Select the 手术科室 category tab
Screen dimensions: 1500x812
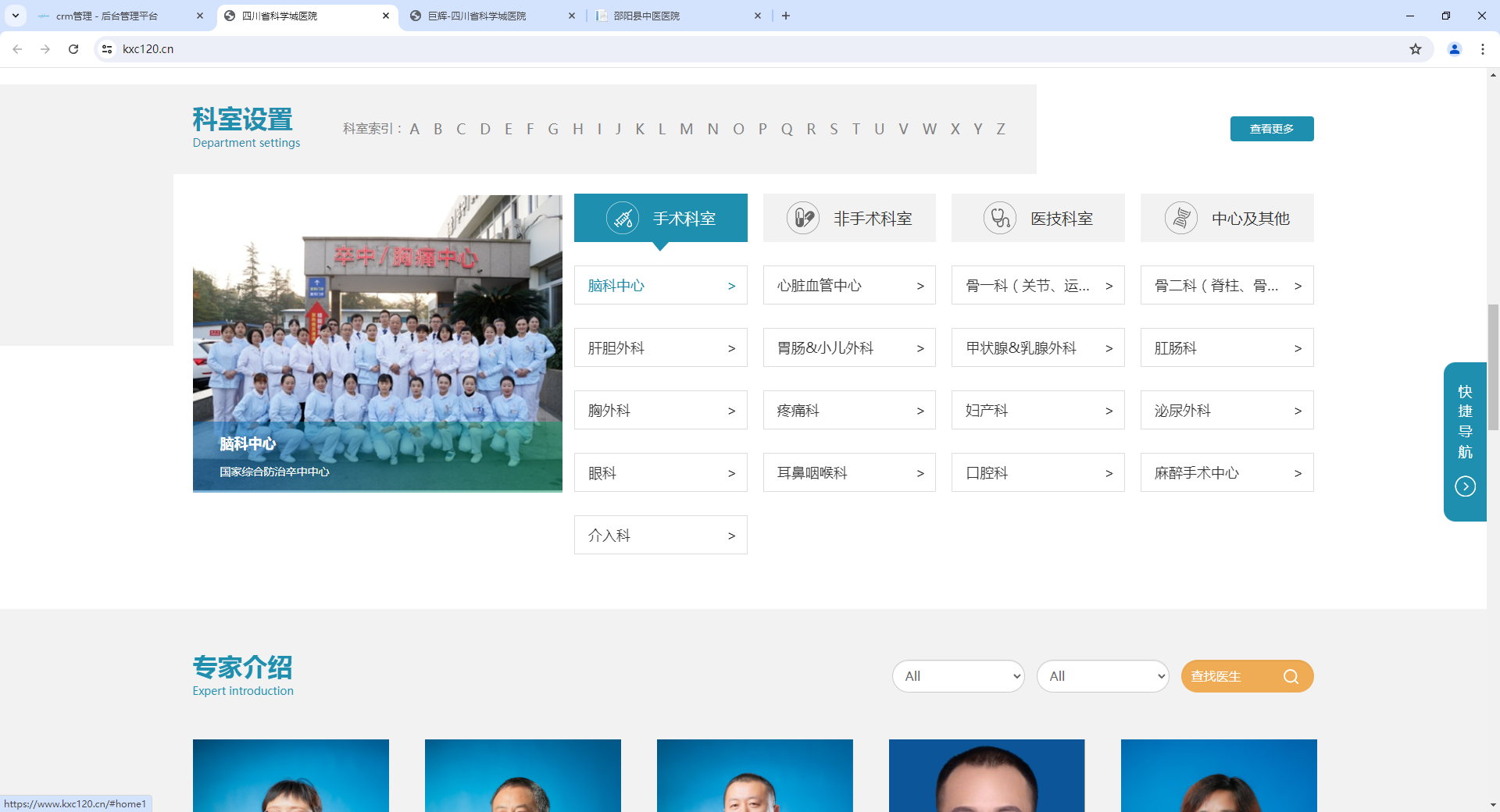[x=661, y=218]
